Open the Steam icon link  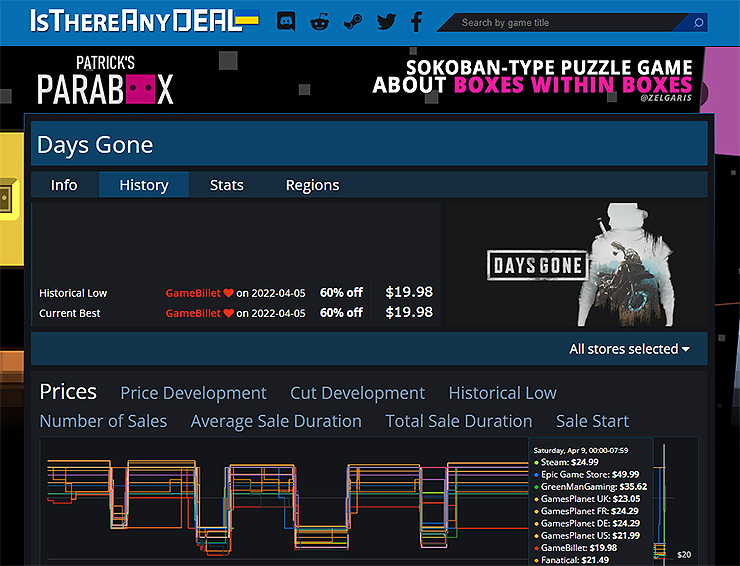(x=353, y=22)
